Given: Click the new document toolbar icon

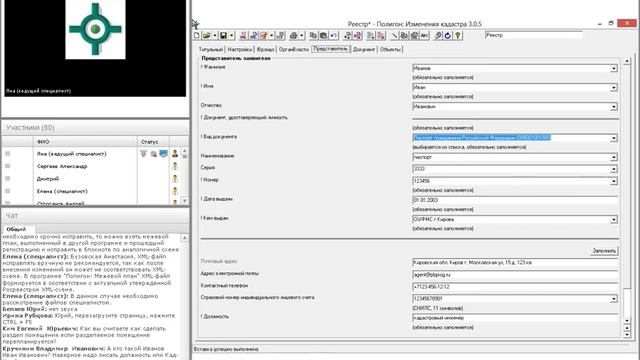Looking at the screenshot, I should click(x=197, y=36).
